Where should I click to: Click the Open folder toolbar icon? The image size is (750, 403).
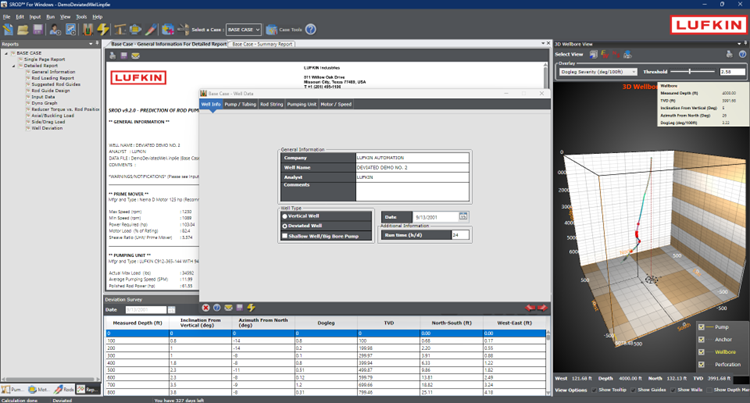22,30
